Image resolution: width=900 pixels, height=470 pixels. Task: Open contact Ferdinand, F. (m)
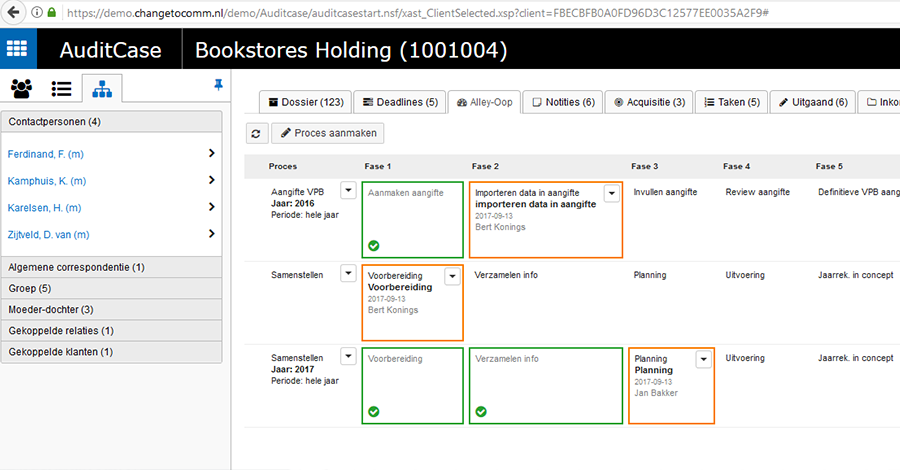click(45, 154)
